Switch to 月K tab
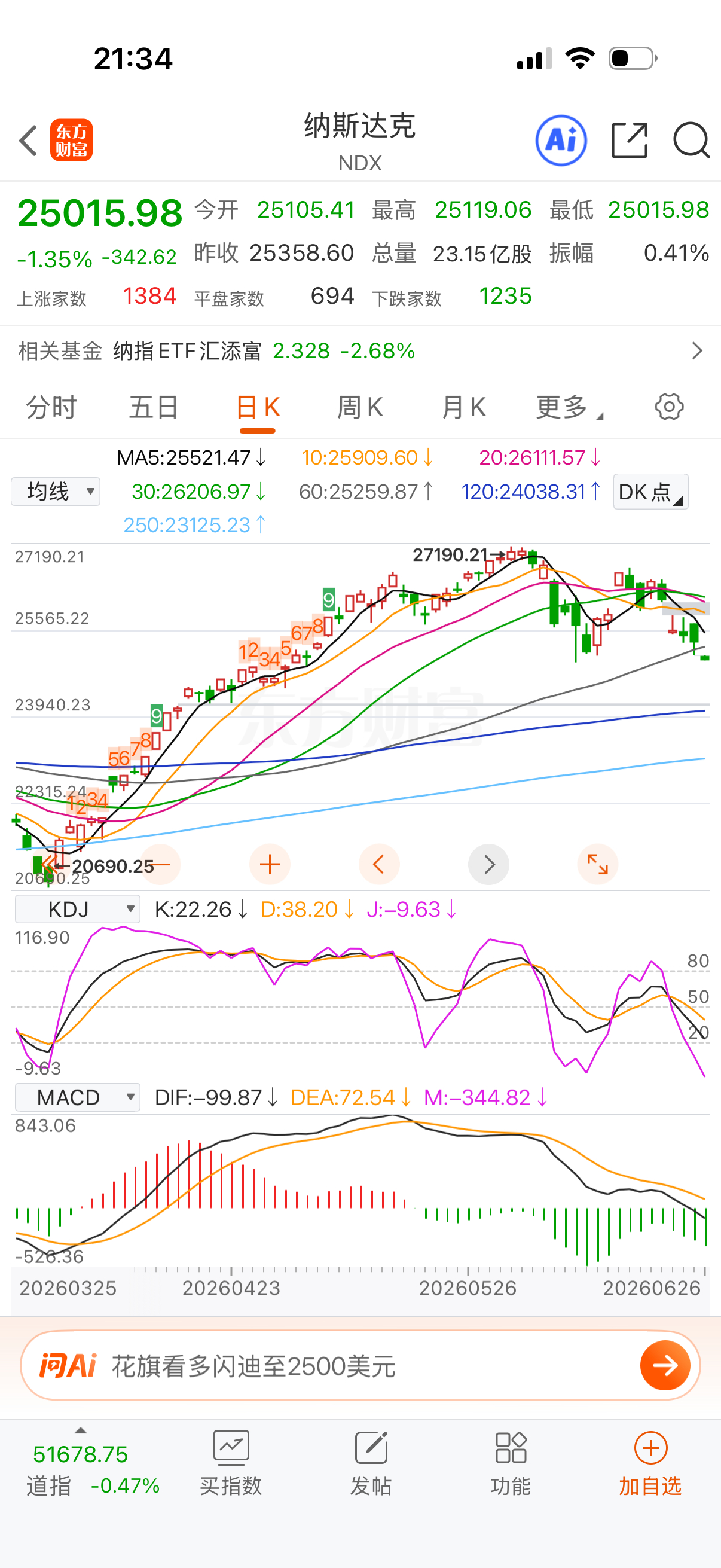The image size is (721, 1568). tap(464, 407)
